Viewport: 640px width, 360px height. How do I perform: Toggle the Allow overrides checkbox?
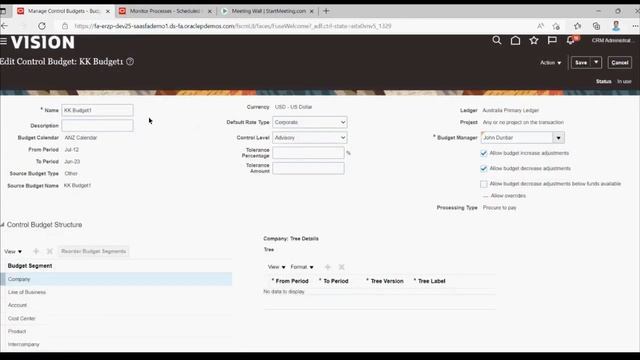[485, 196]
